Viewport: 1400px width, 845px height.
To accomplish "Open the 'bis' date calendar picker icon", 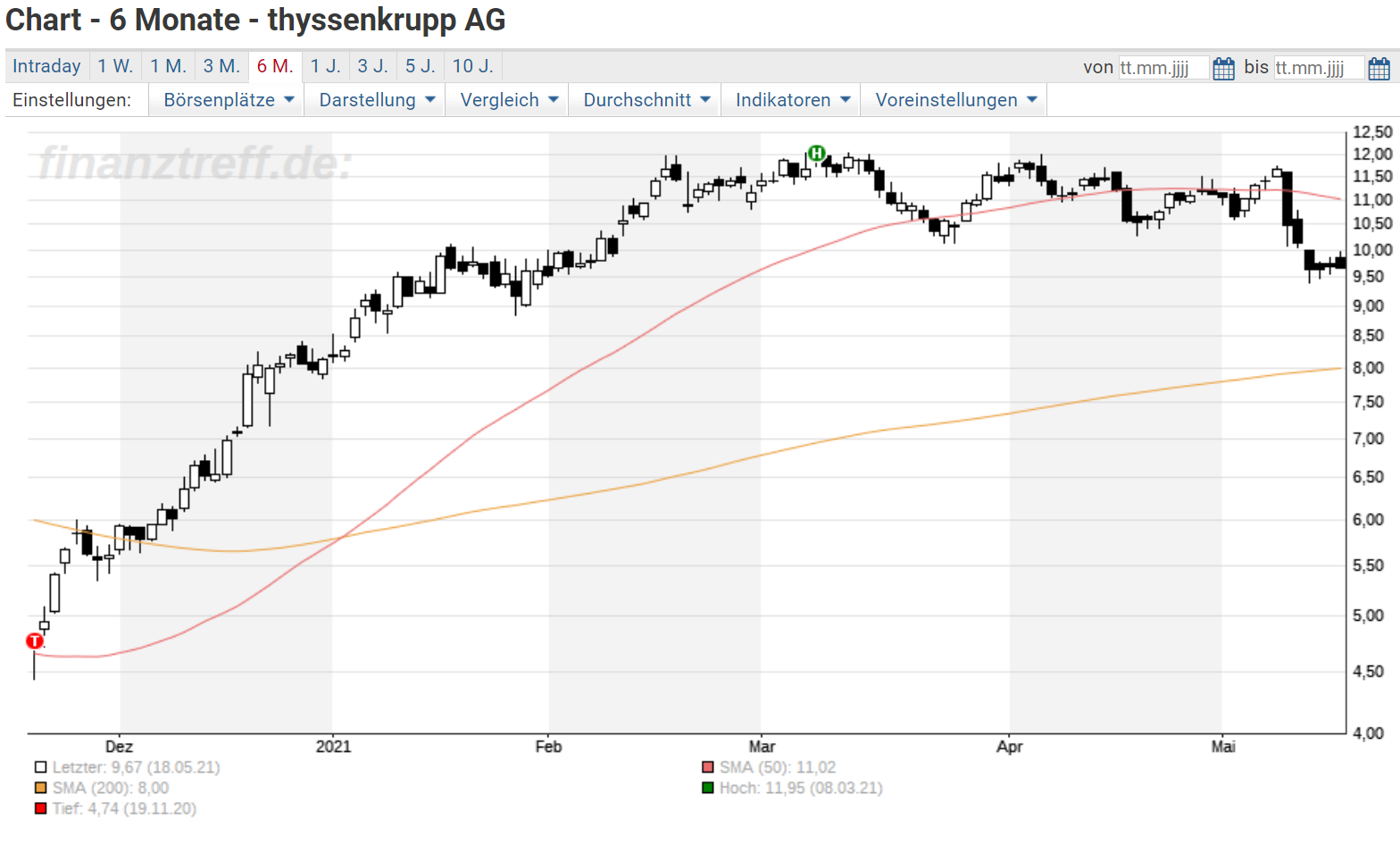I will [1379, 68].
